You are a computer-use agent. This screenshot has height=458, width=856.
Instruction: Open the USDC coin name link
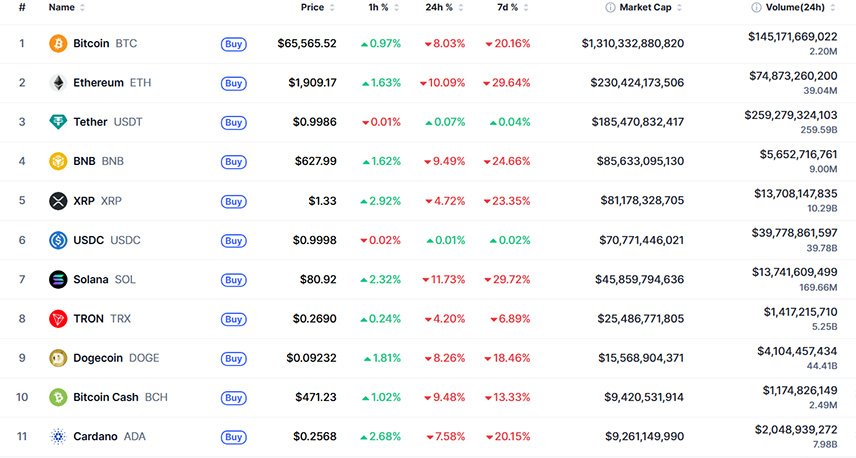[88, 240]
